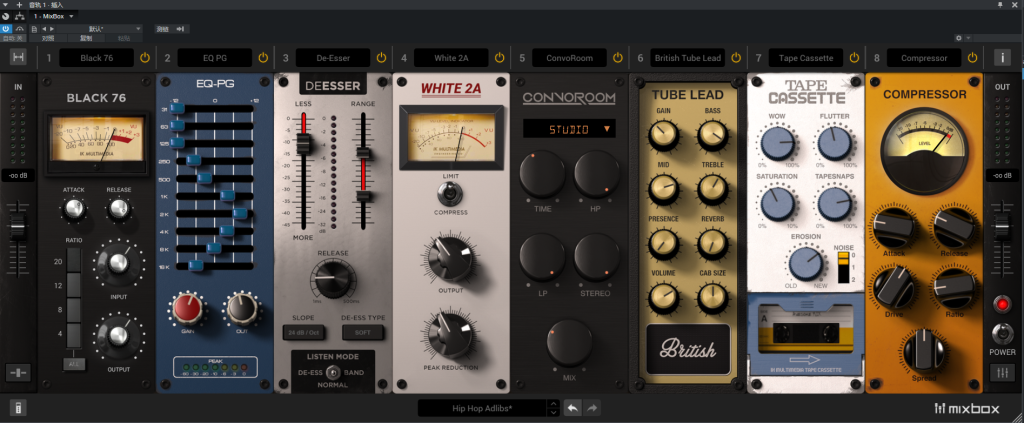Image resolution: width=1024 pixels, height=423 pixels.
Task: Click the arc icon beside the blue bypass button
Action: tap(20, 29)
